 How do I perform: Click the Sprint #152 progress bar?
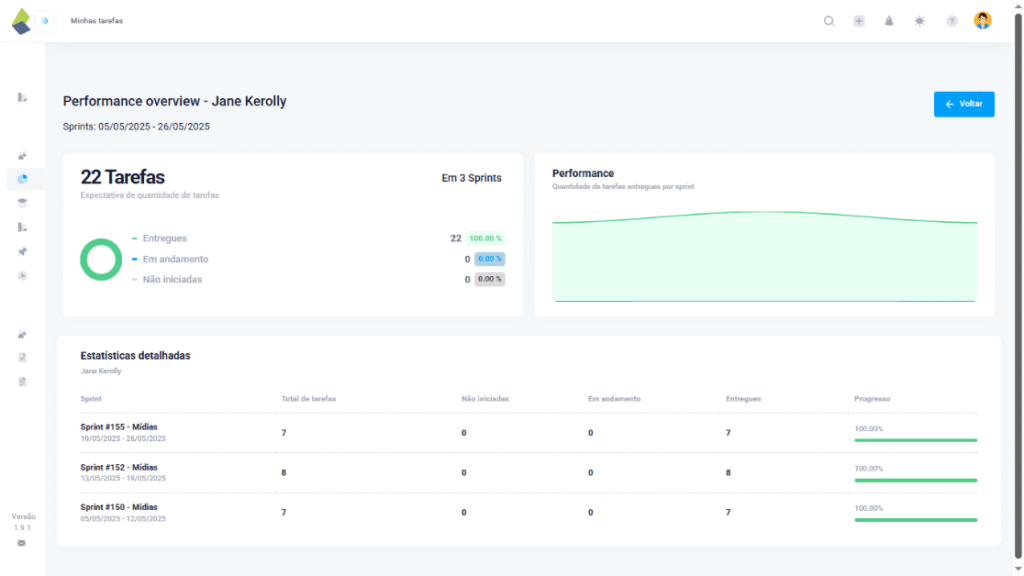coord(916,481)
